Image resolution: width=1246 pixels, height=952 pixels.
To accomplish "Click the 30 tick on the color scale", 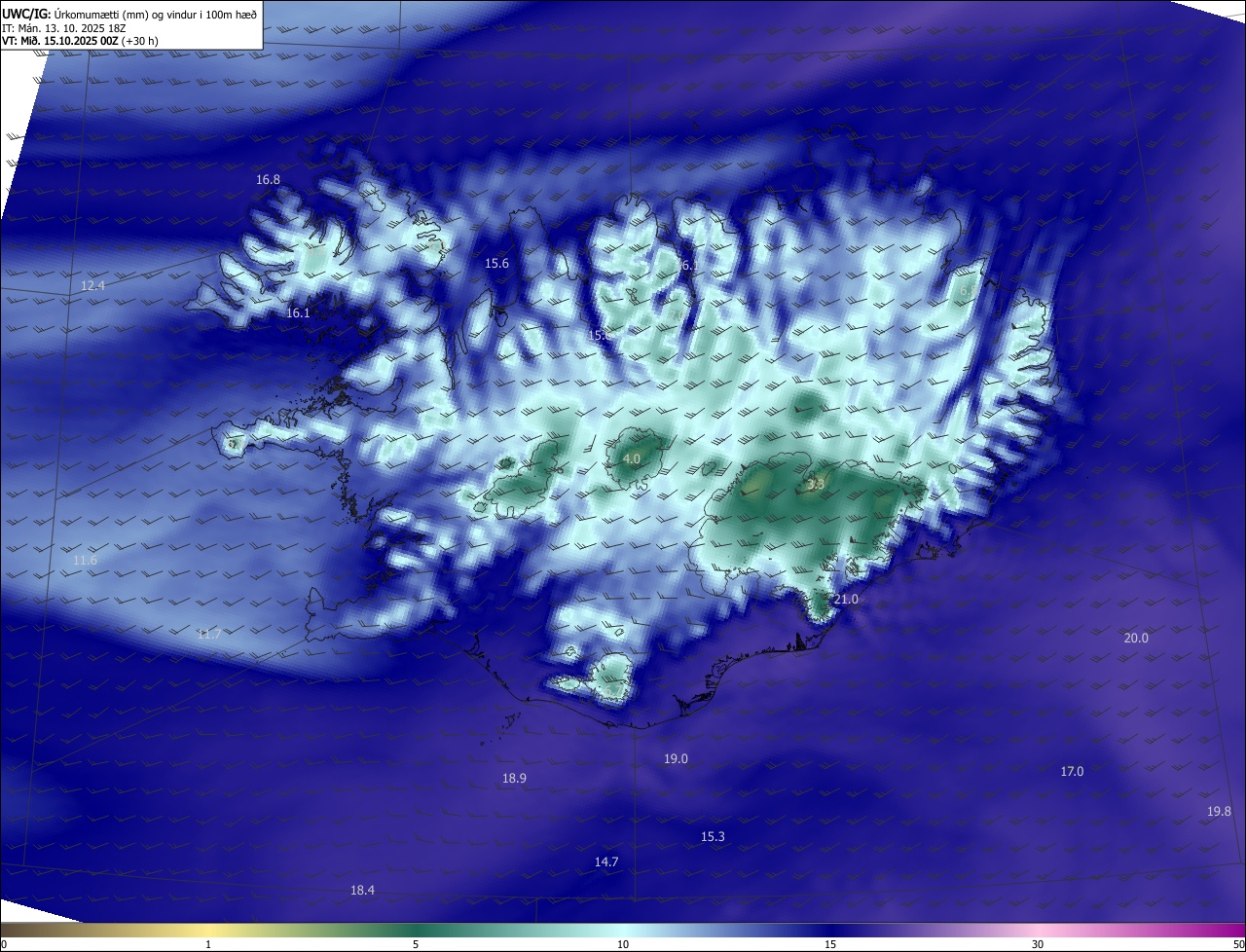I will 1038,944.
